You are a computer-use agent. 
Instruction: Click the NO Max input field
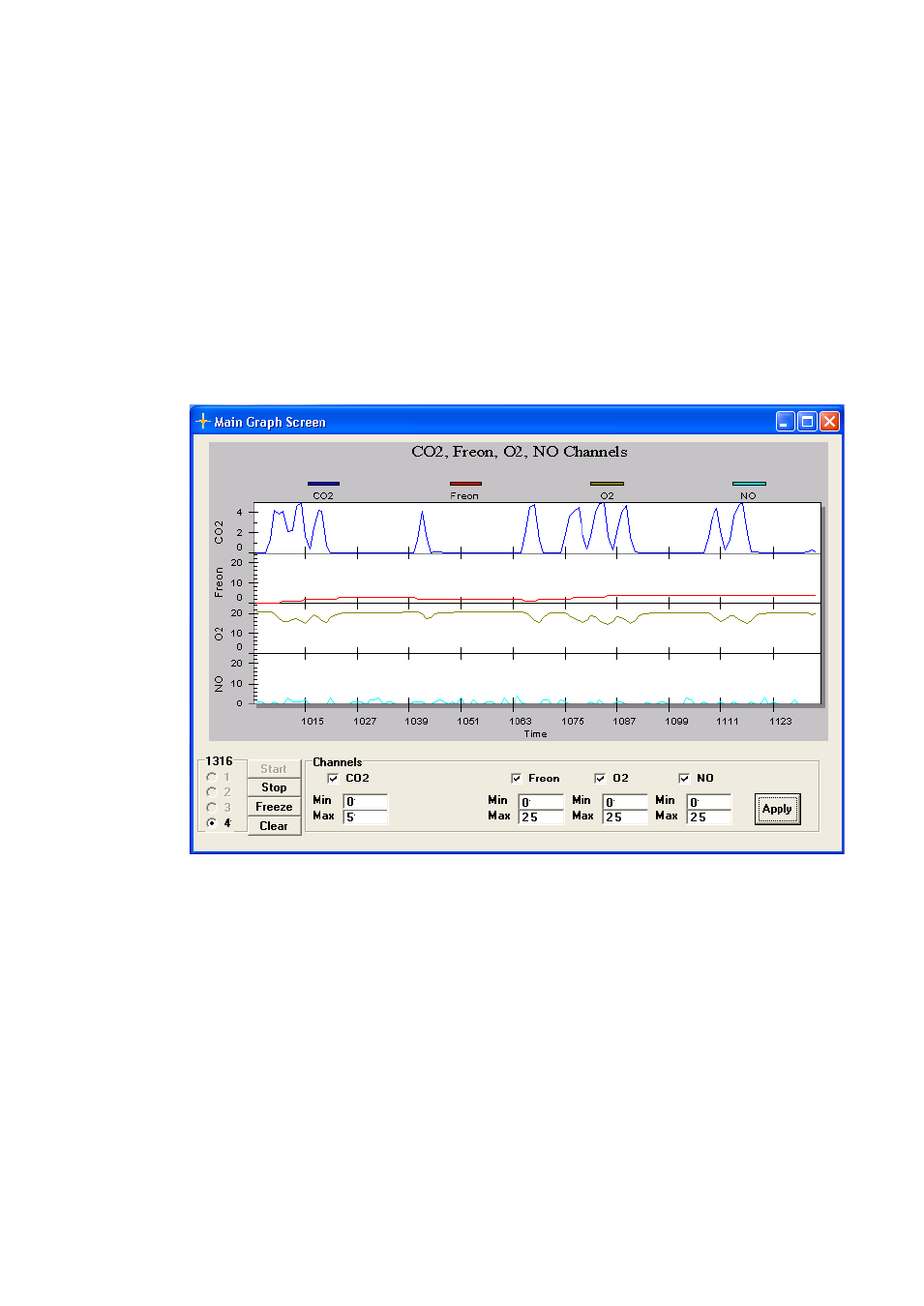point(709,816)
